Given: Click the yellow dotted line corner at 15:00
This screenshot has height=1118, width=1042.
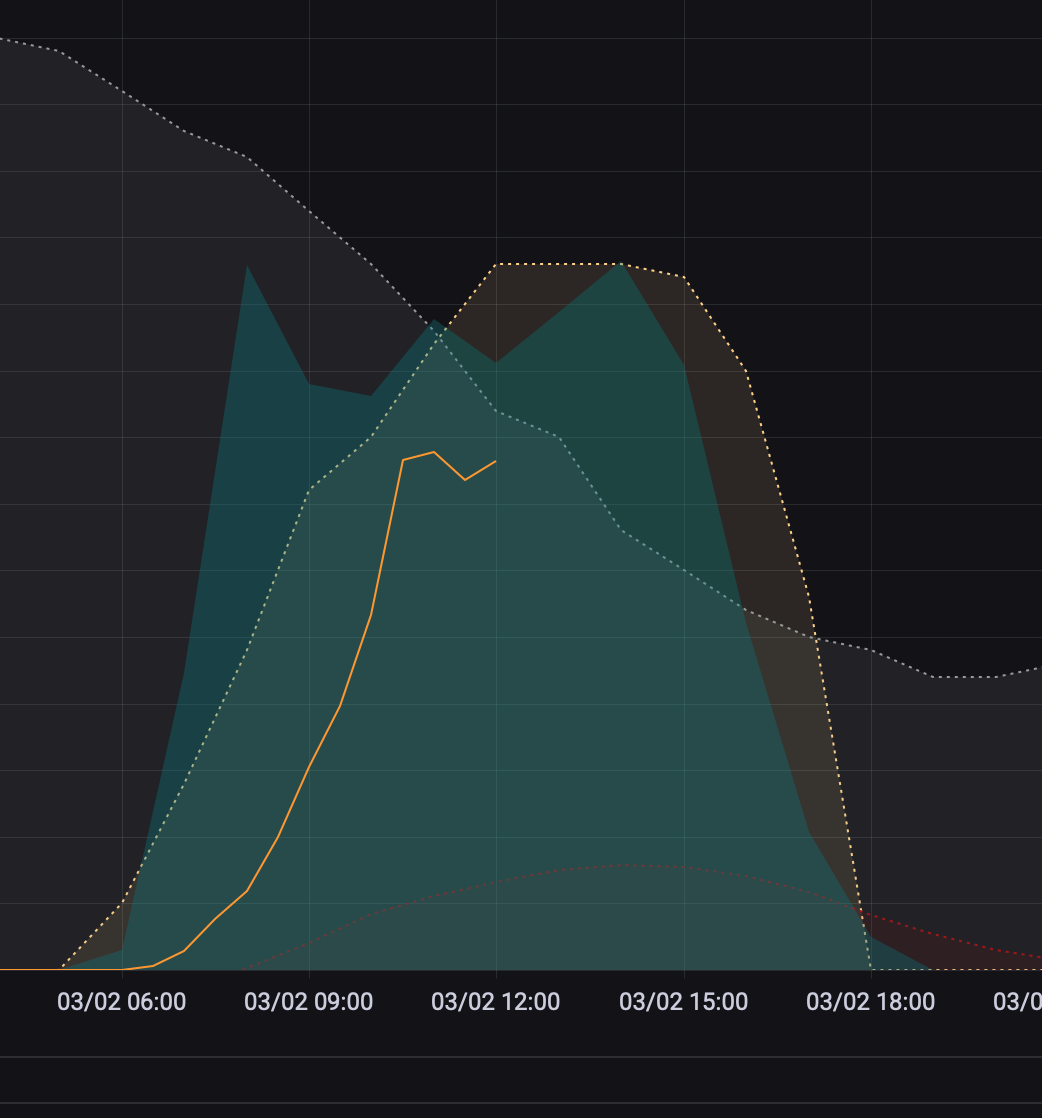Looking at the screenshot, I should pyautogui.click(x=683, y=277).
